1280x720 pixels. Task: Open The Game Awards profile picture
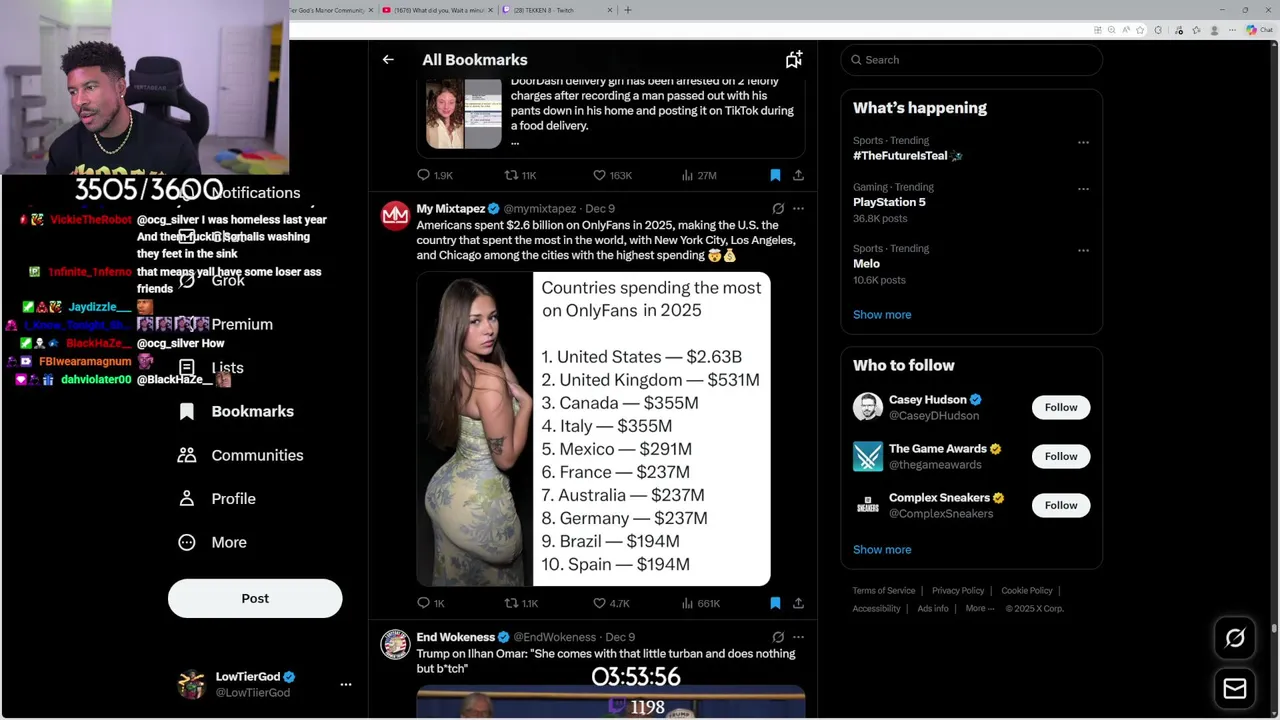[868, 456]
